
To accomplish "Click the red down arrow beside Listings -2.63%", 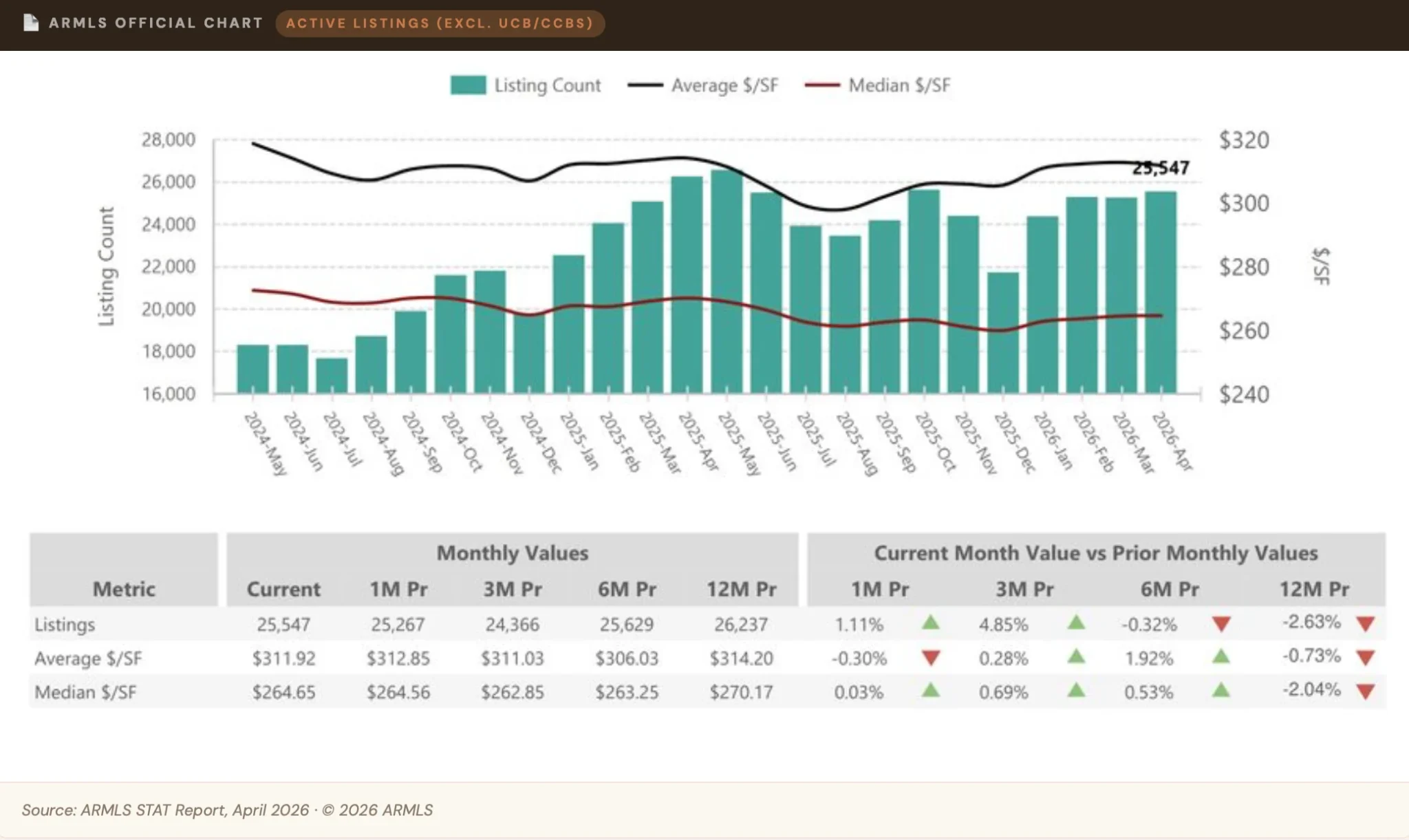I will 1366,625.
